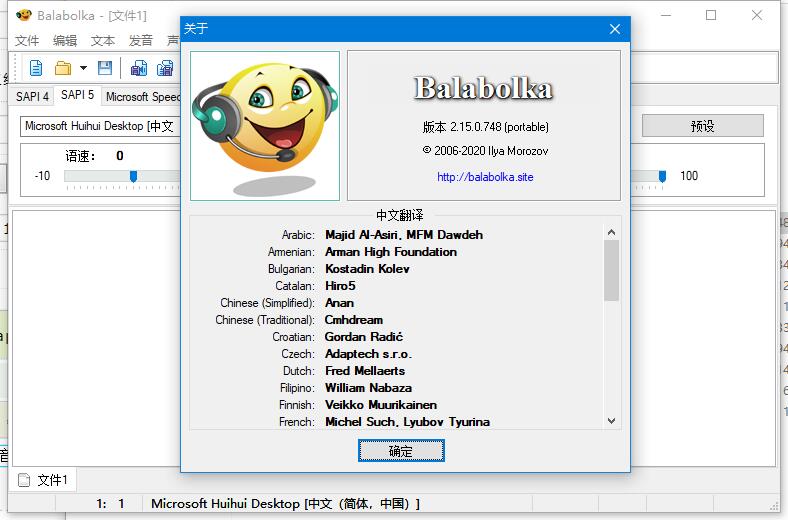Click the Split and convert audio icon

coord(165,68)
